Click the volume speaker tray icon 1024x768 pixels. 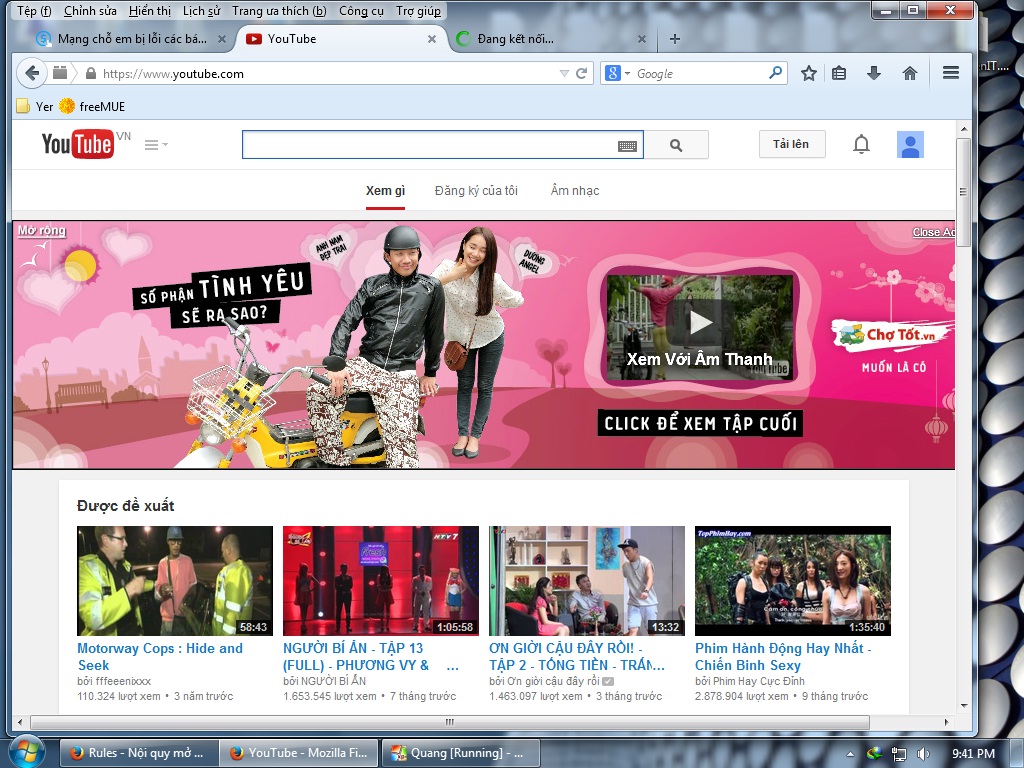tap(923, 754)
